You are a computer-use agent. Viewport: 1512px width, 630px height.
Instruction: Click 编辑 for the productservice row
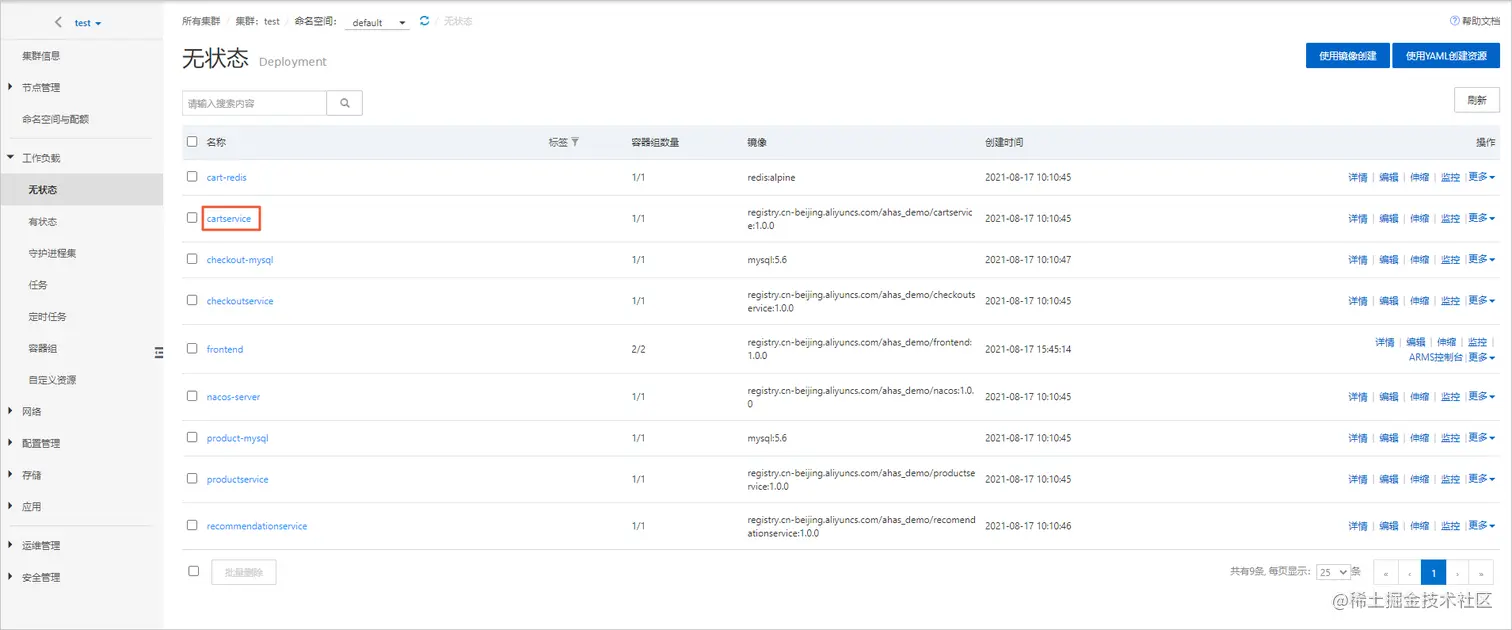click(1389, 479)
